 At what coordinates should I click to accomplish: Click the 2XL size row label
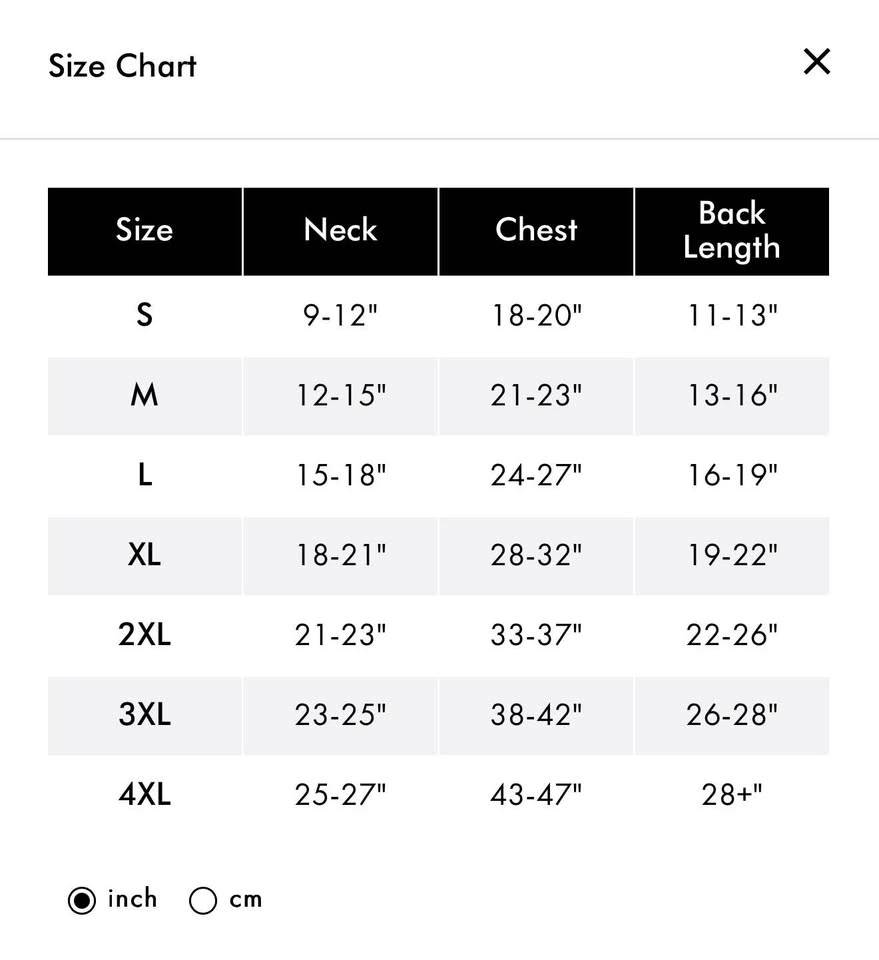144,634
